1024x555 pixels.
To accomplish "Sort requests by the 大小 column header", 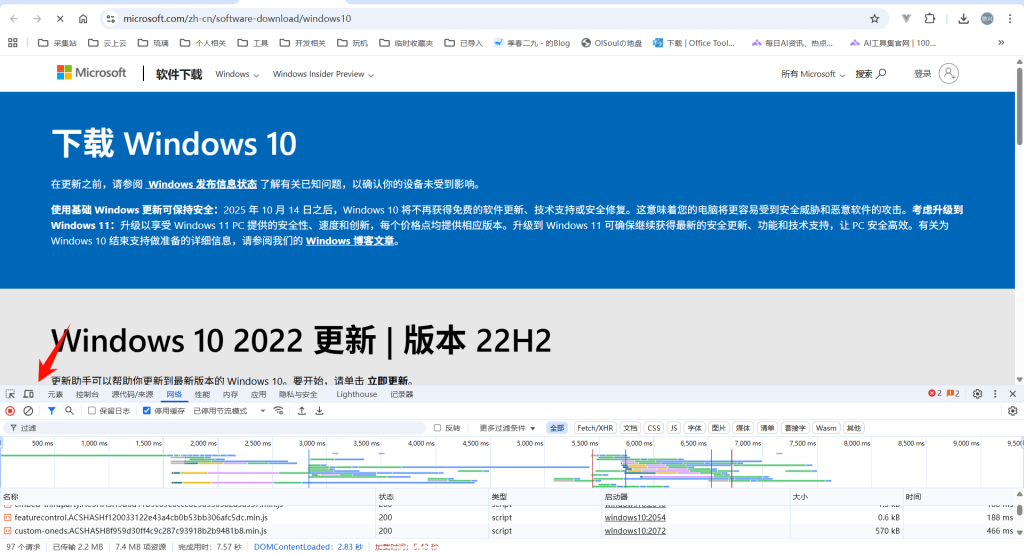I will (846, 497).
